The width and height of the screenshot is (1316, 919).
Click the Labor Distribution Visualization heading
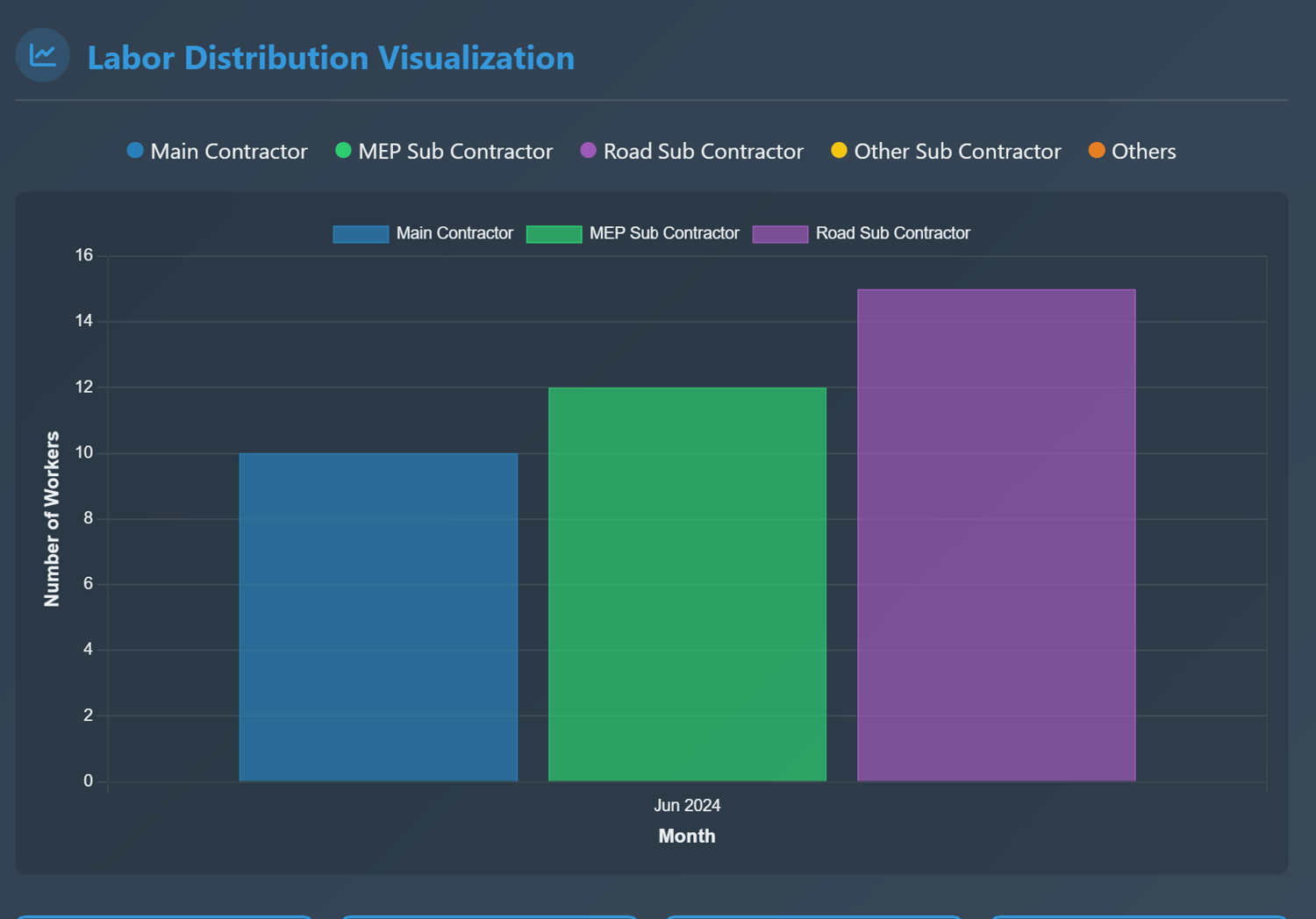(x=331, y=58)
